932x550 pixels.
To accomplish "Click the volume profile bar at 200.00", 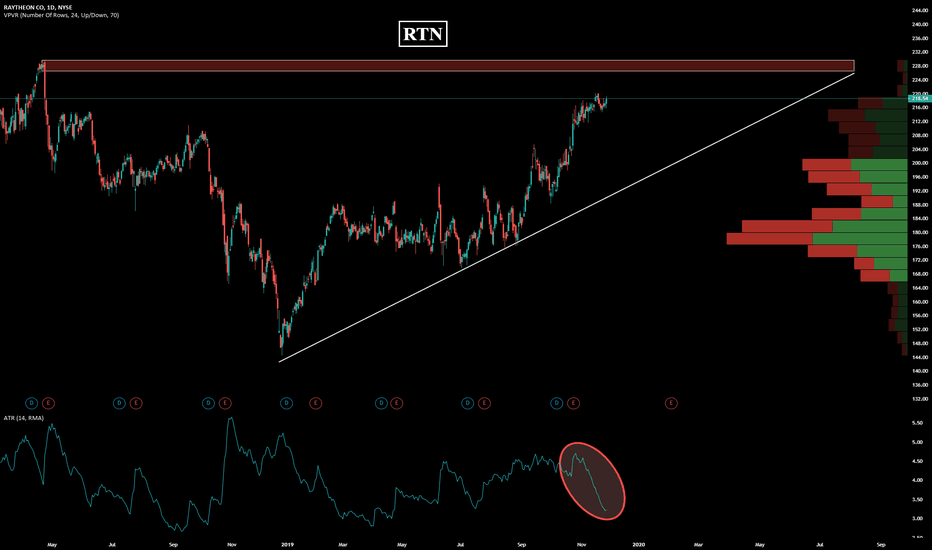I will point(855,165).
